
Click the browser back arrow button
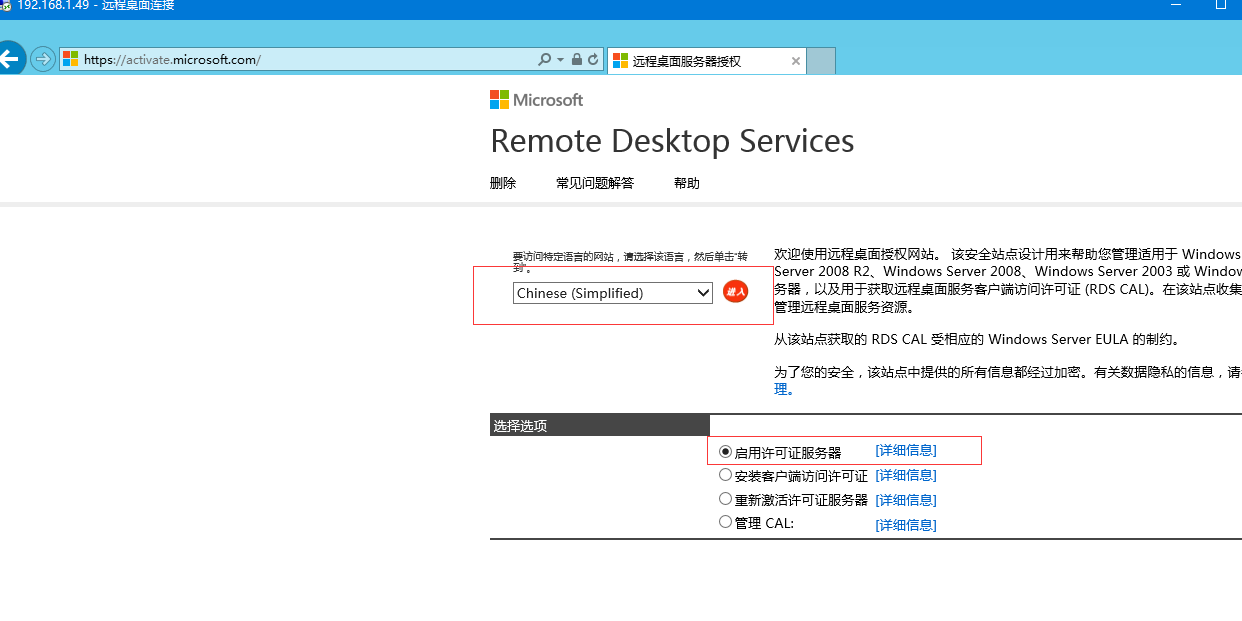(9, 59)
